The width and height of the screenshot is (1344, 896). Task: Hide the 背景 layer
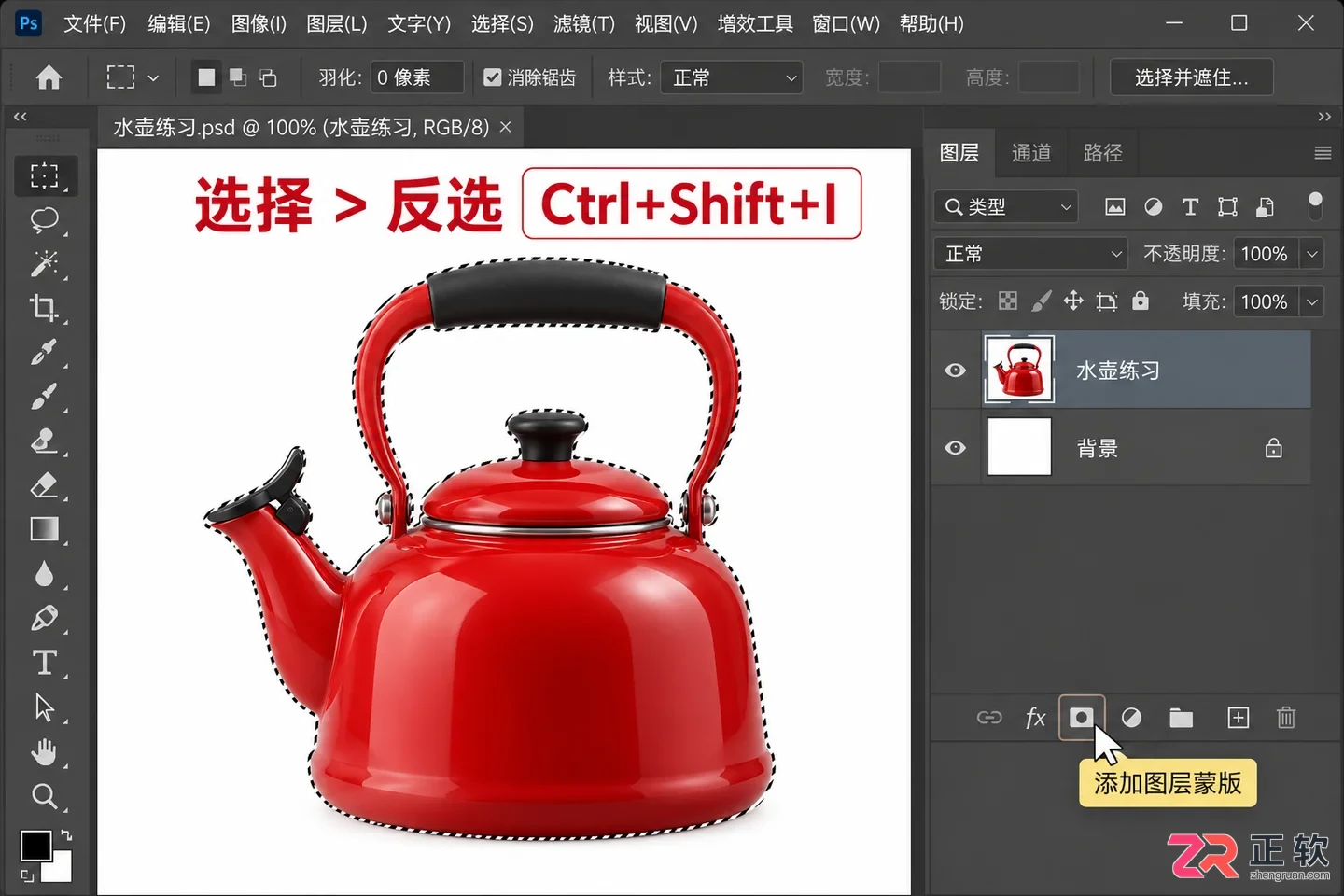[x=955, y=448]
